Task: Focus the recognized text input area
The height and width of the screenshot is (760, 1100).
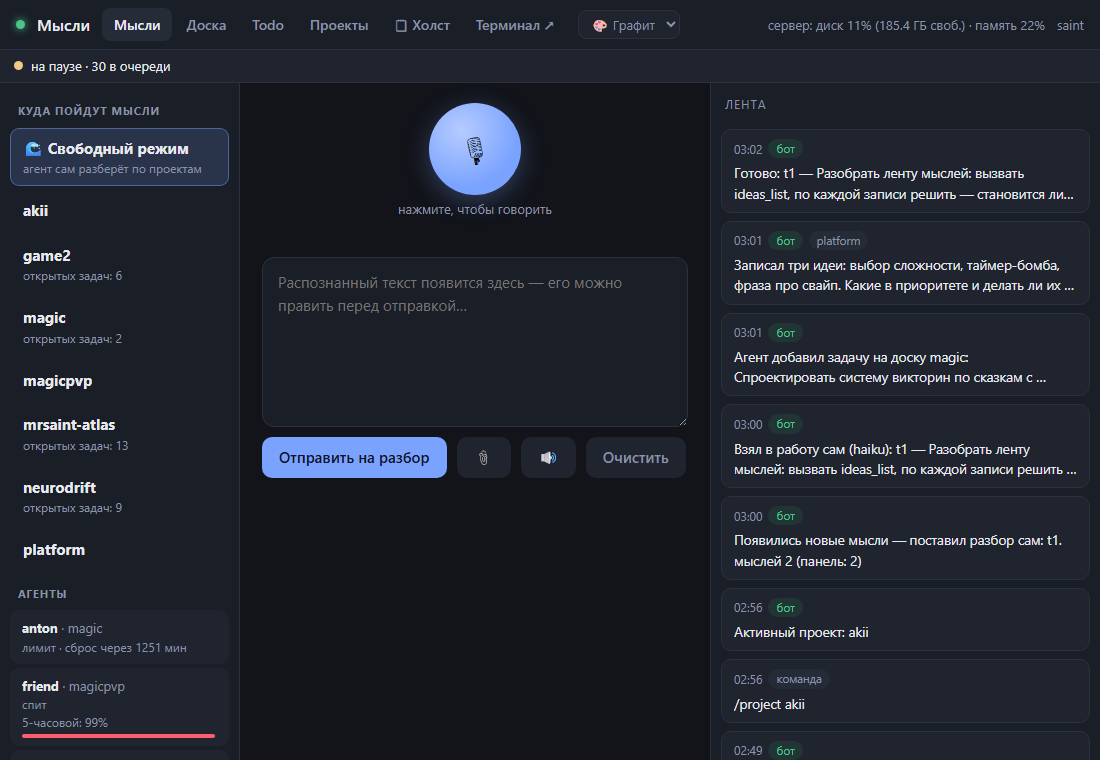Action: coord(475,342)
